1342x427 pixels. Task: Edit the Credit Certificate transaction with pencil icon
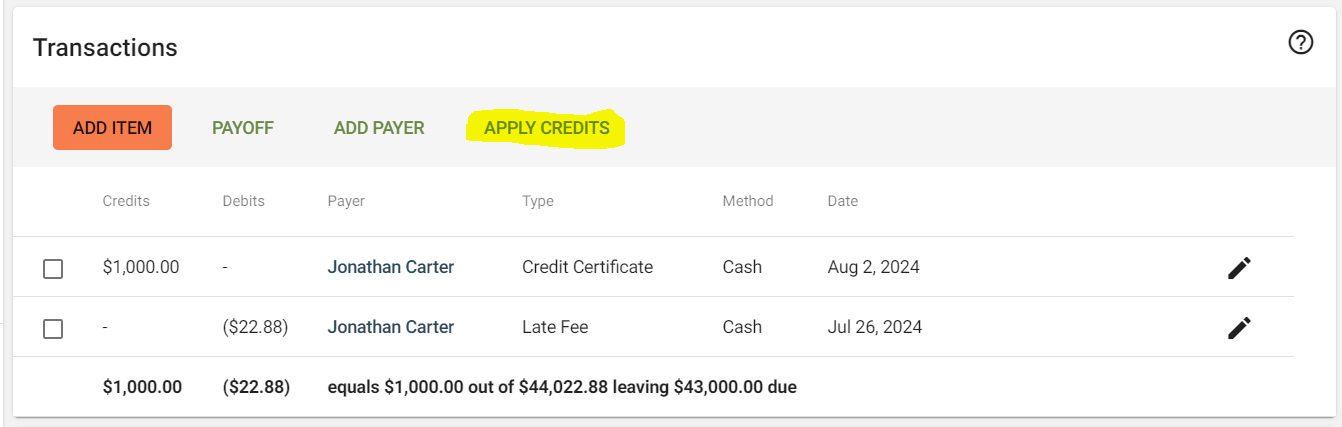[1239, 267]
